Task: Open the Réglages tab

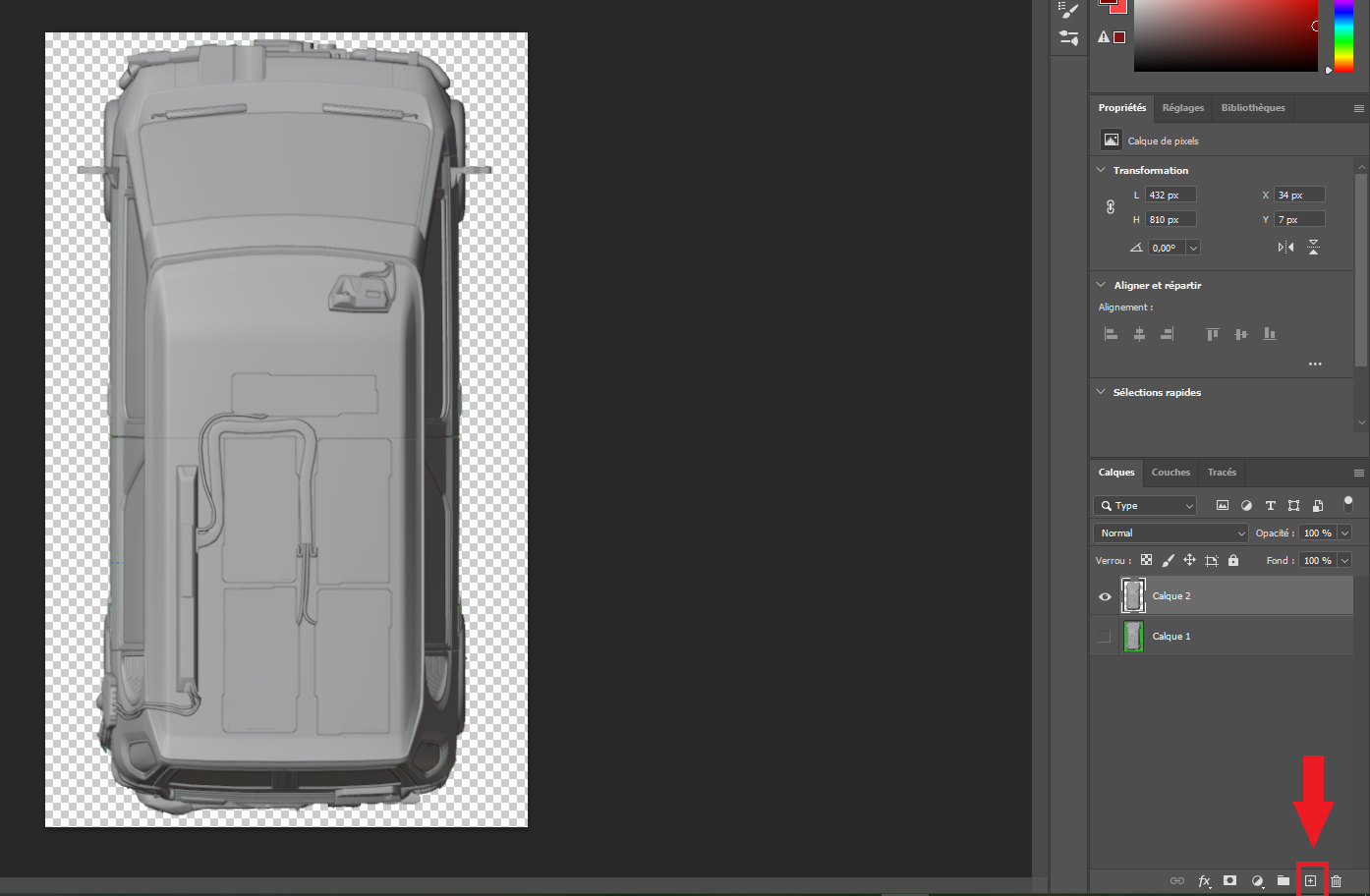Action: (1182, 108)
